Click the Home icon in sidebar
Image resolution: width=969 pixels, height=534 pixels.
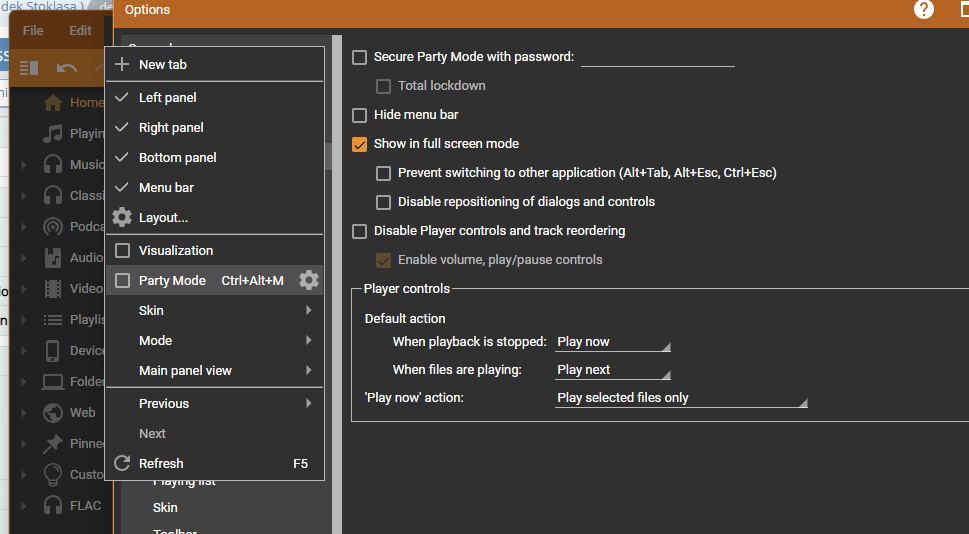[53, 103]
